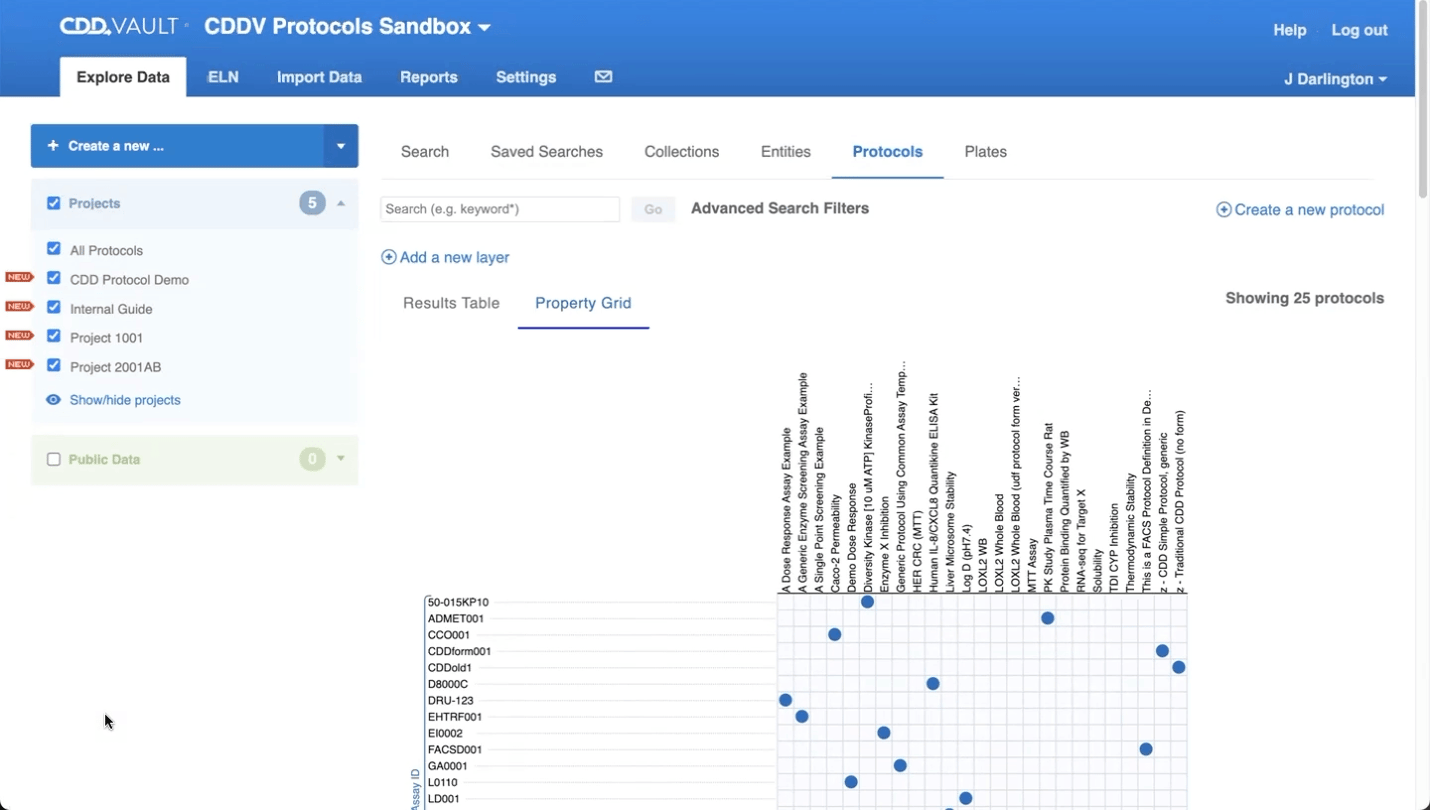
Task: Switch to the Results Table tab
Action: [451, 303]
